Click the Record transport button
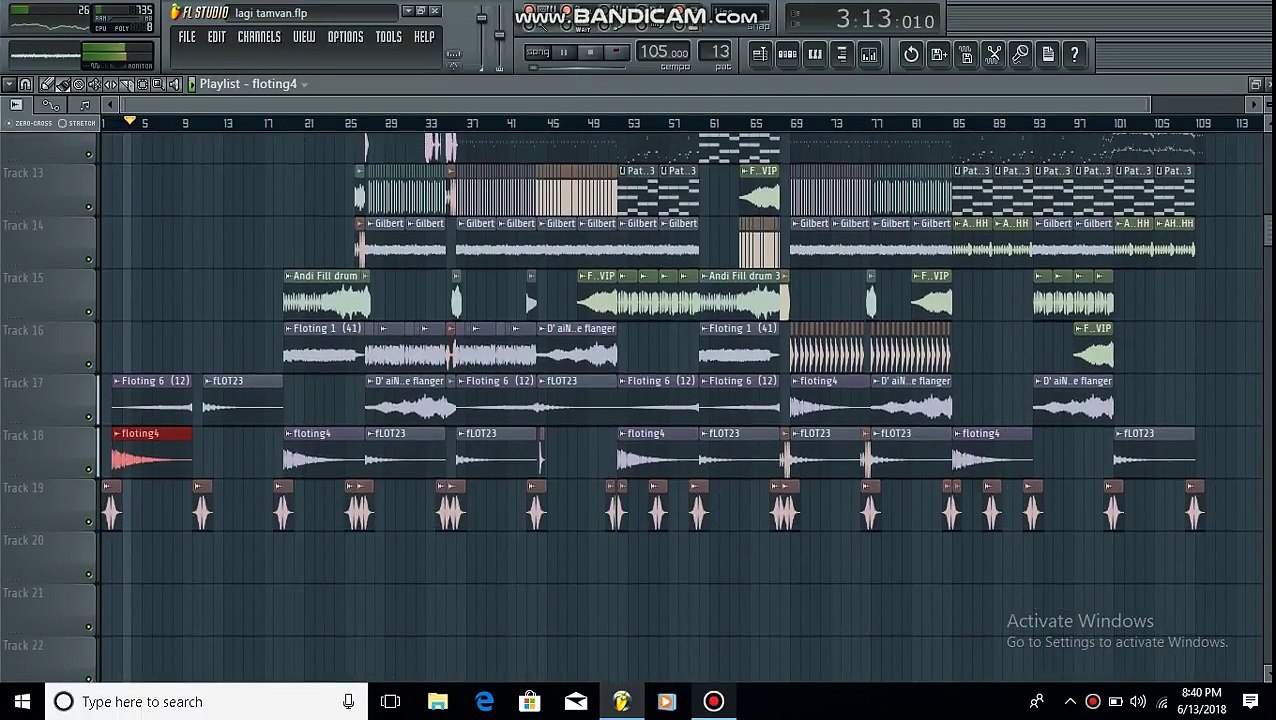Viewport: 1276px width, 720px height. [617, 52]
